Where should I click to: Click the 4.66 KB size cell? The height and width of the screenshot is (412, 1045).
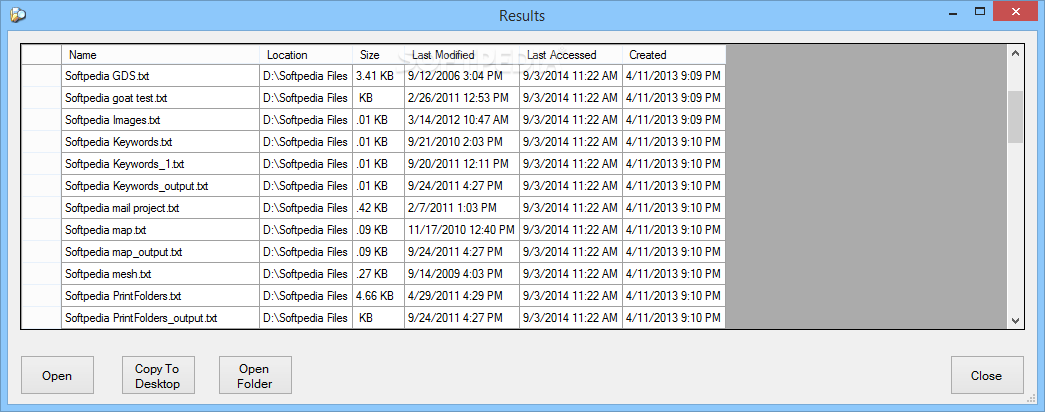379,296
